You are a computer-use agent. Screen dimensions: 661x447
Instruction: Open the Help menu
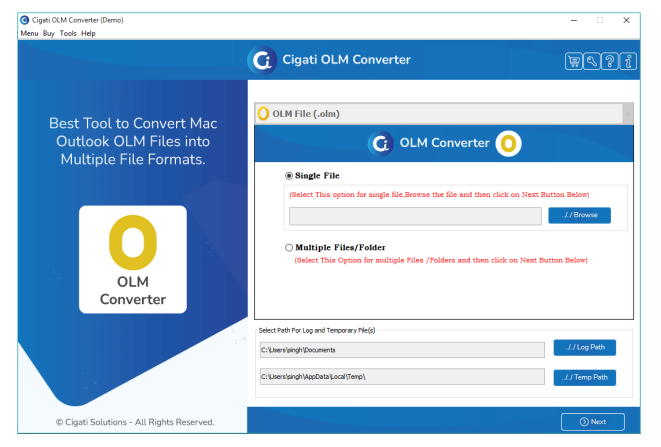88,33
